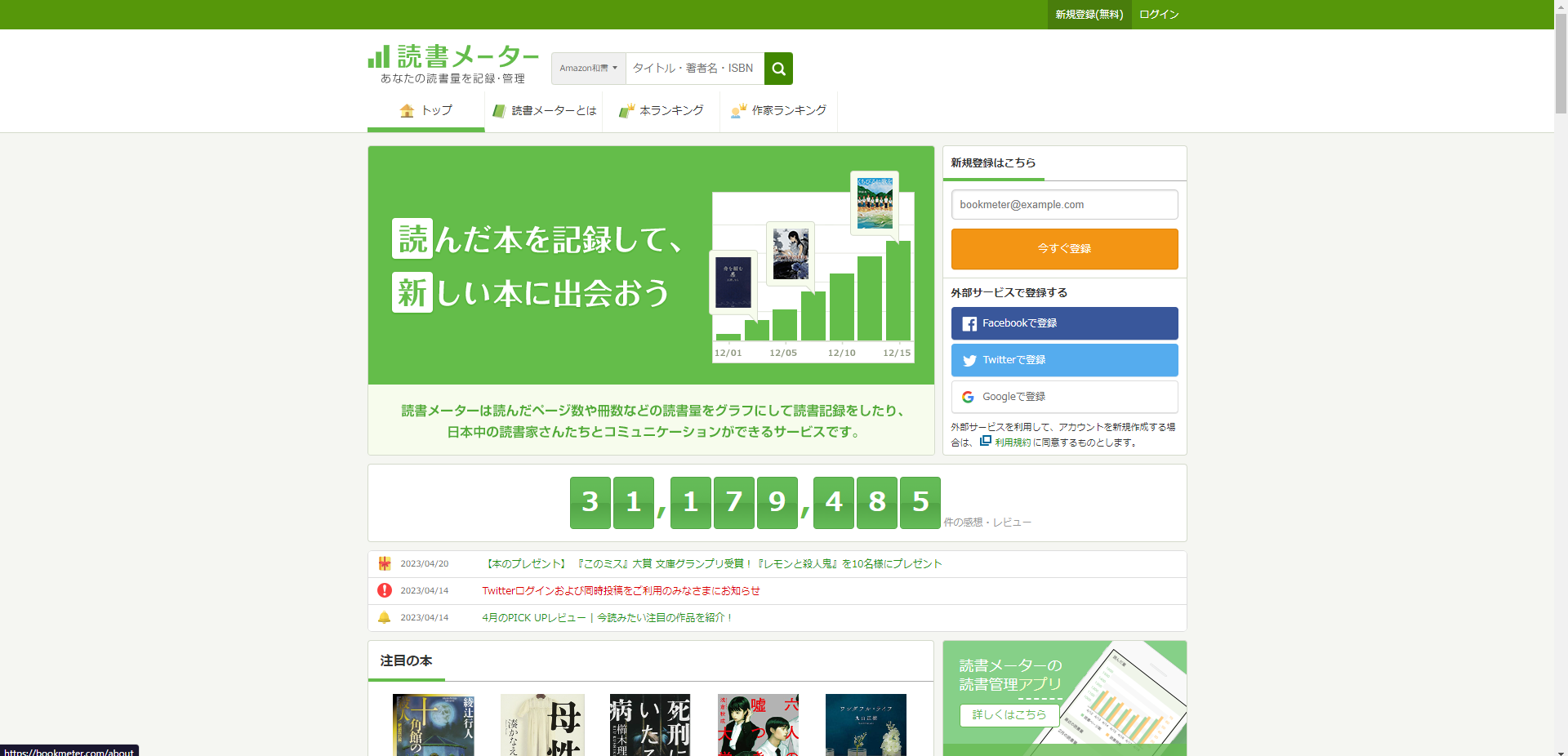
Task: Click the external window icon before 利用規約
Action: (986, 441)
